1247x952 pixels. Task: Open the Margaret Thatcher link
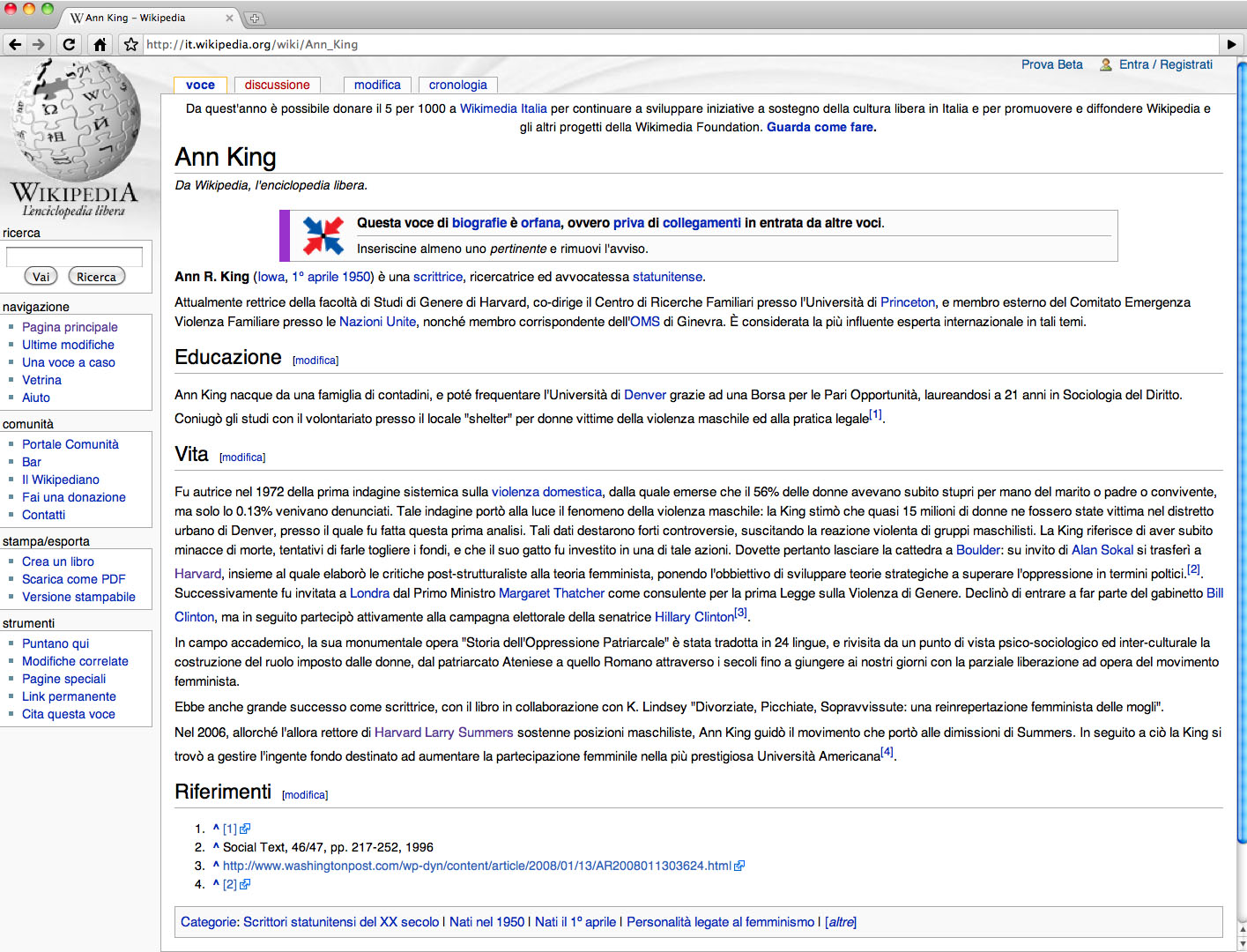(x=552, y=593)
